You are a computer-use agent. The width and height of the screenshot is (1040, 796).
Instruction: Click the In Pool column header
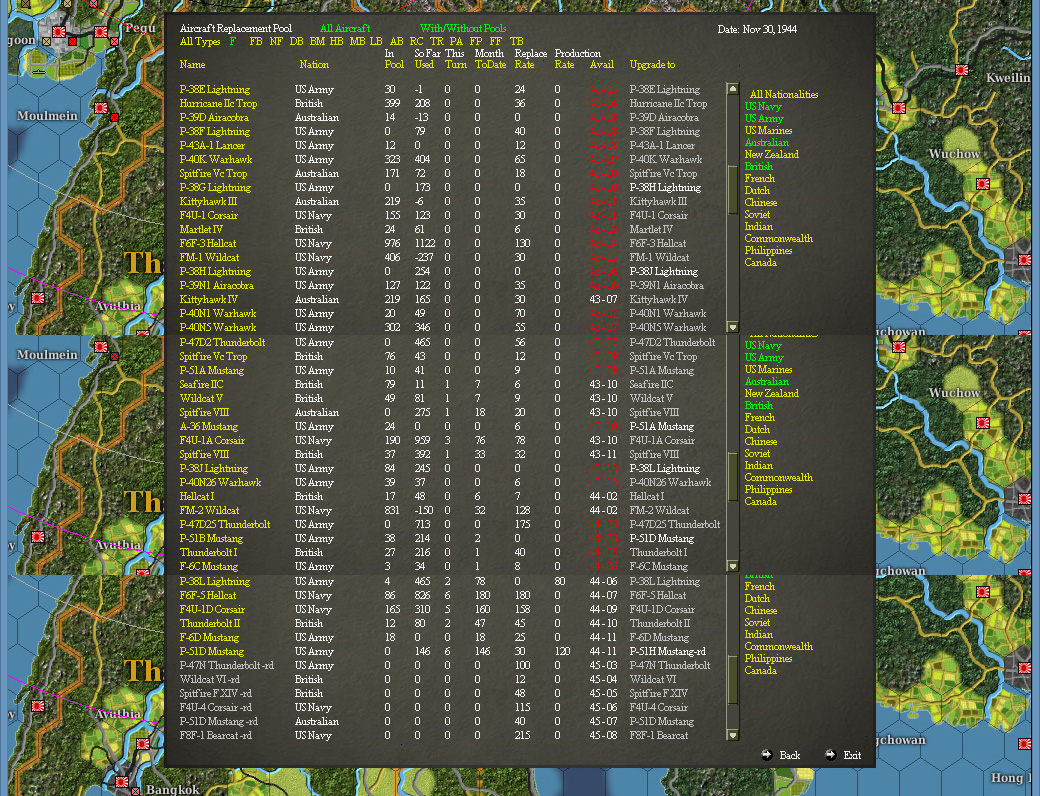pyautogui.click(x=394, y=58)
